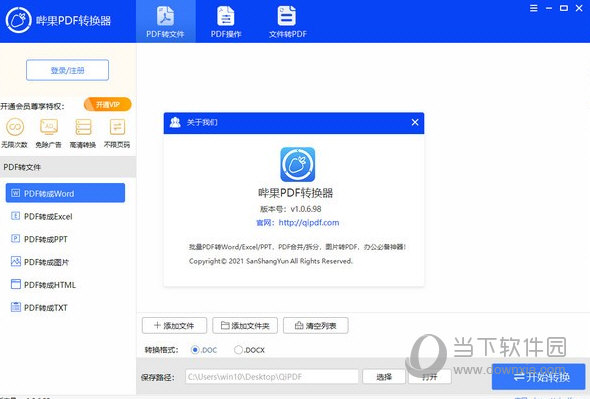Image resolution: width=590 pixels, height=399 pixels.
Task: Click the 开始转换 button
Action: 538,376
